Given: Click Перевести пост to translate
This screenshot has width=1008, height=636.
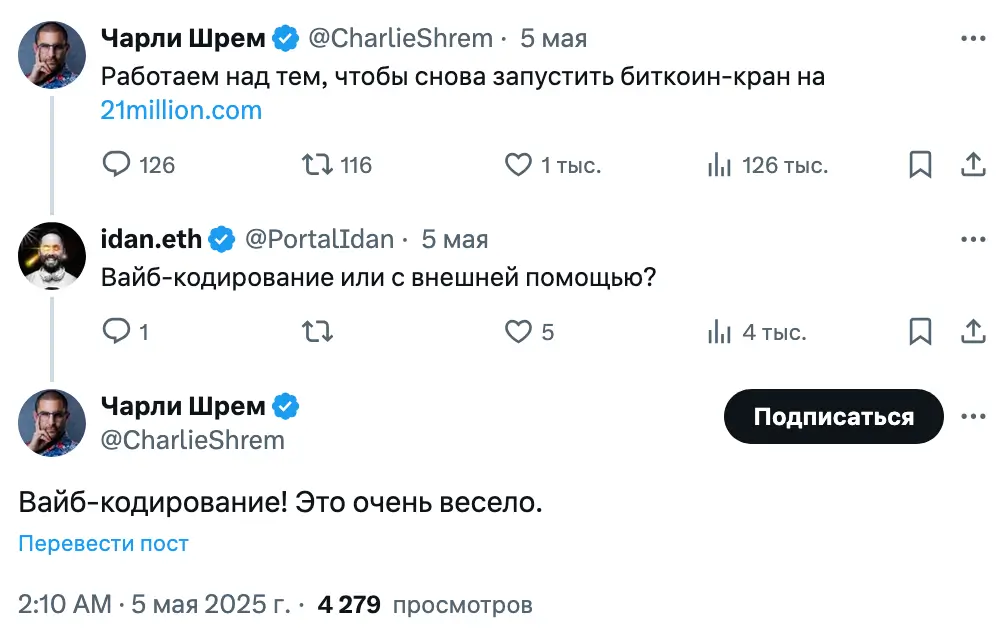Looking at the screenshot, I should point(103,544).
